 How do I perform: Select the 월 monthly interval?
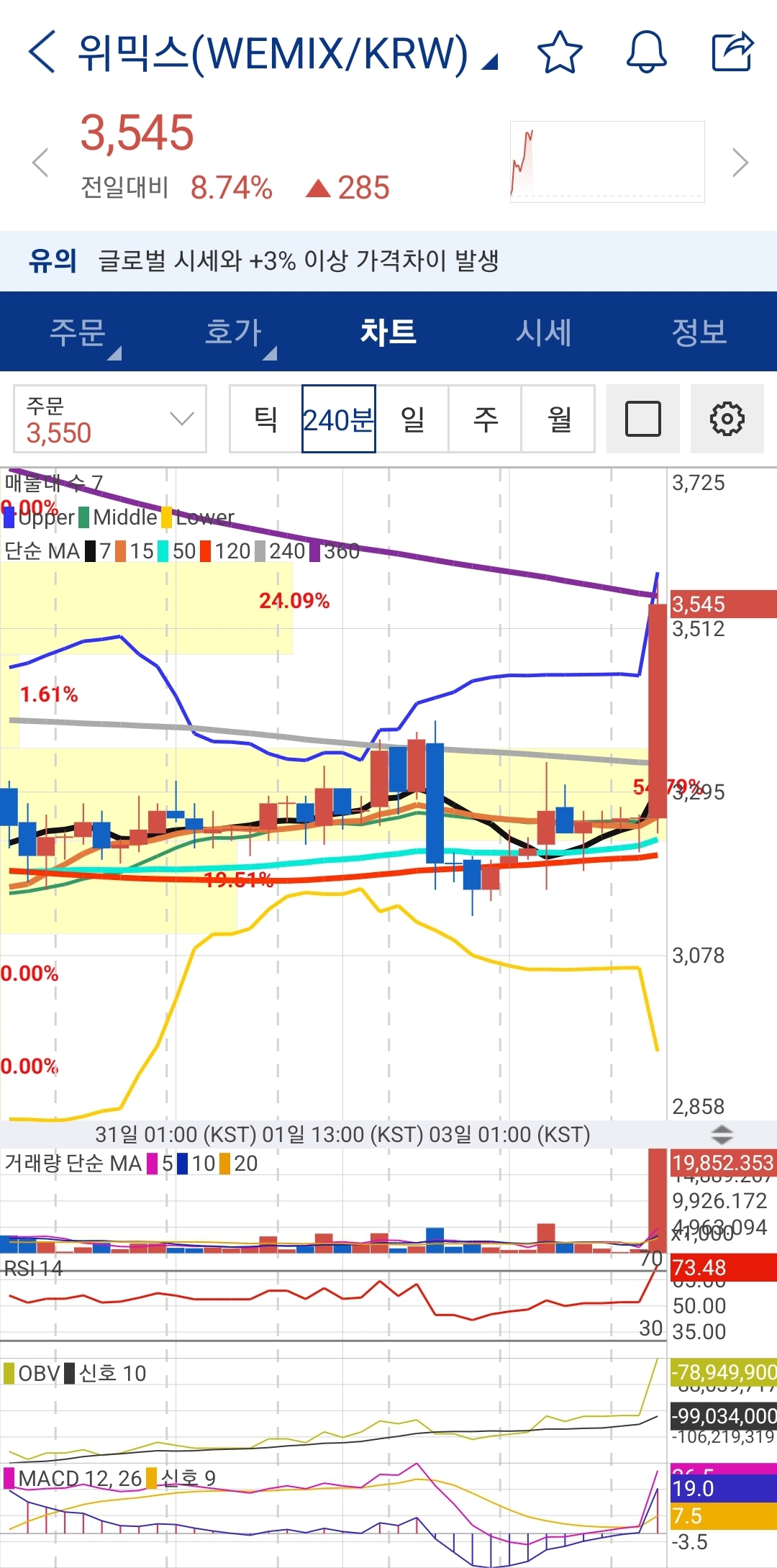click(x=559, y=419)
